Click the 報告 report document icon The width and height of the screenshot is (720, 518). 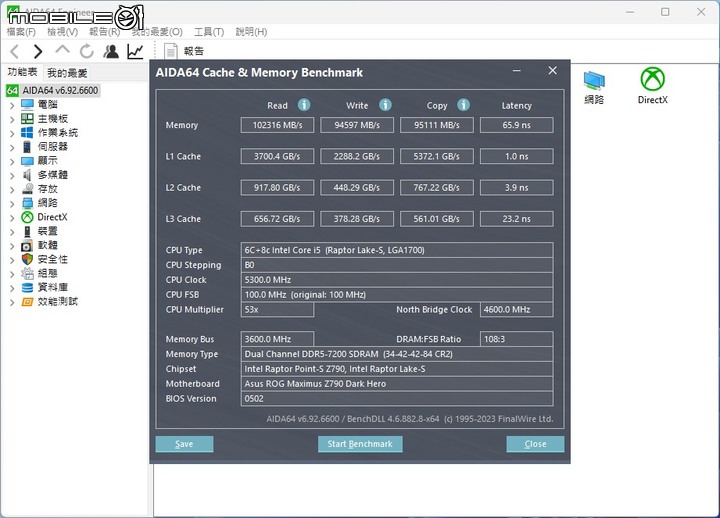pyautogui.click(x=171, y=51)
